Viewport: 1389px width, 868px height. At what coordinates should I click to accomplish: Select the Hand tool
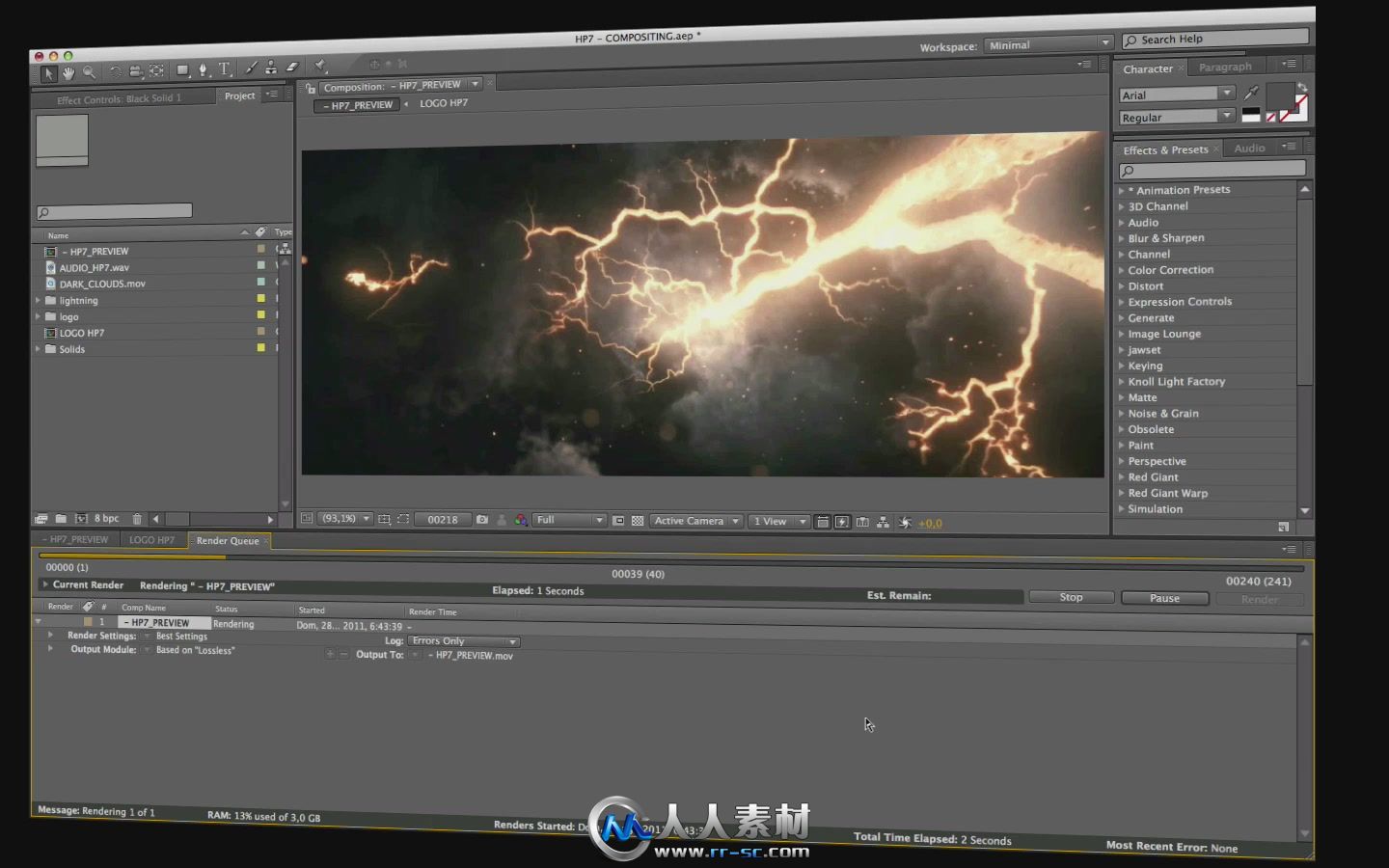(68, 73)
